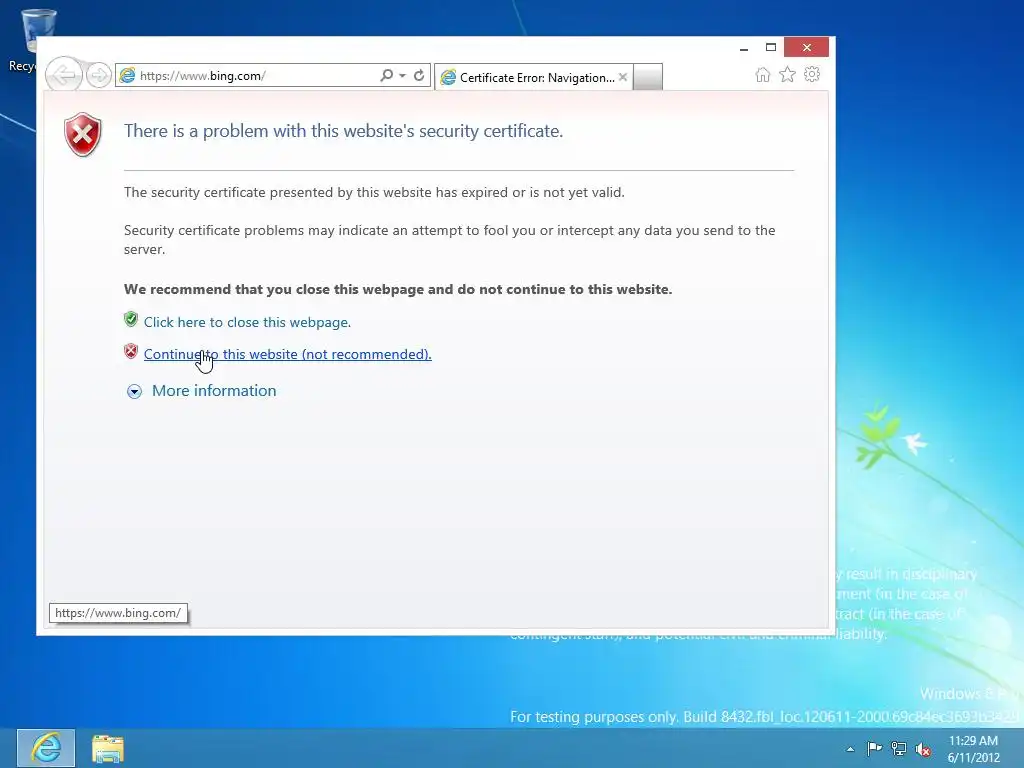The height and width of the screenshot is (768, 1024).
Task: Open the Action Center flag icon
Action: click(874, 749)
